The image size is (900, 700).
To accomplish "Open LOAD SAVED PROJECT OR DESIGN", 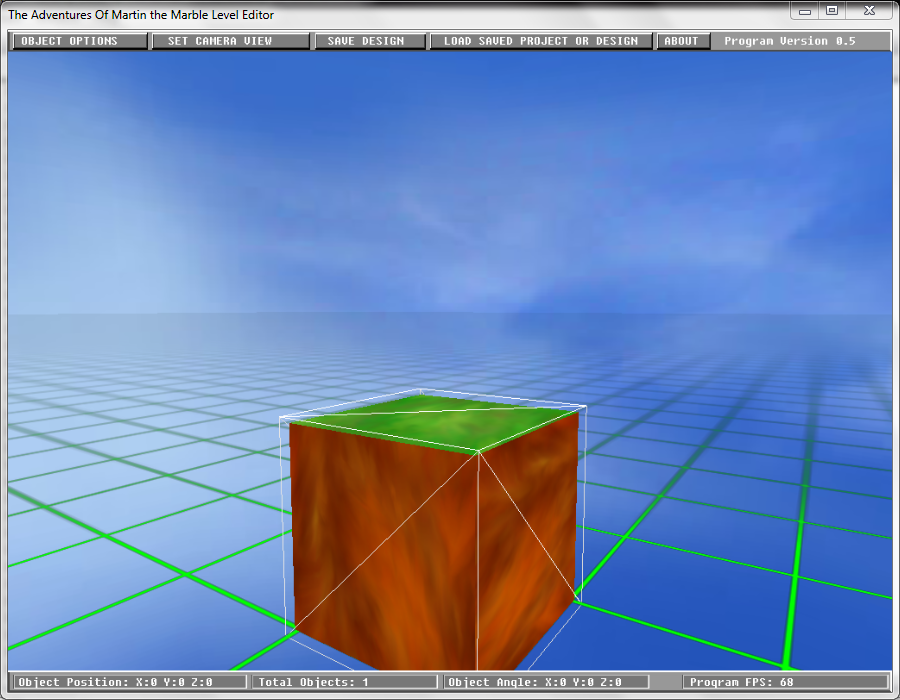I will click(541, 41).
